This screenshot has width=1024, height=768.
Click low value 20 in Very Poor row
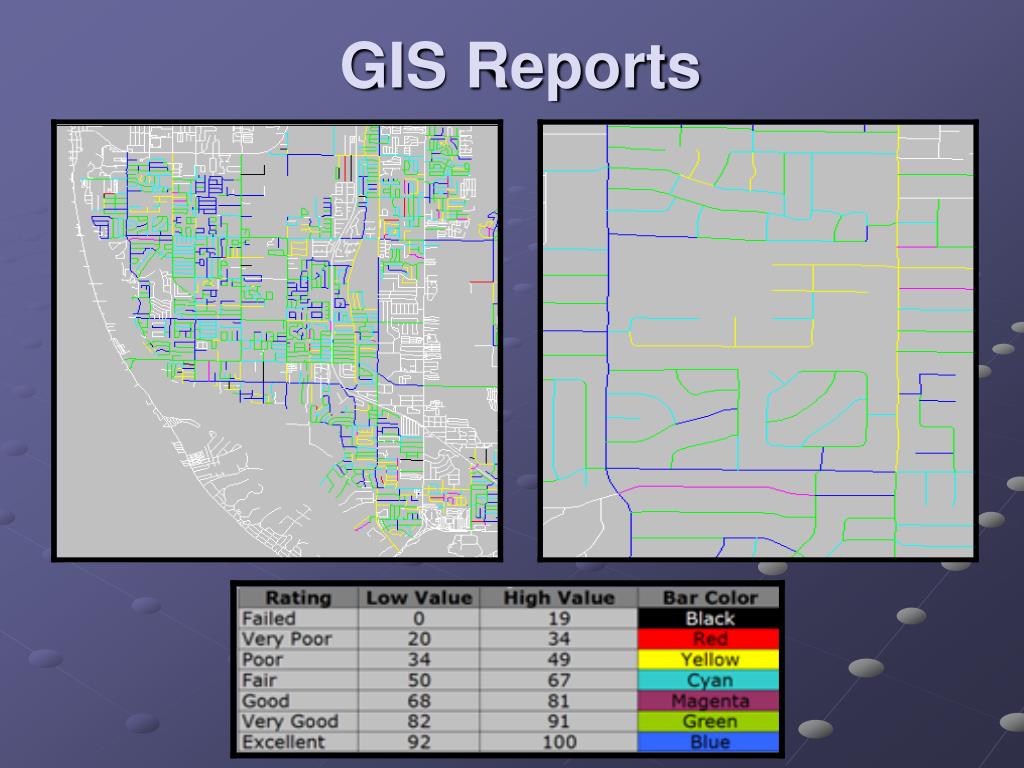419,639
